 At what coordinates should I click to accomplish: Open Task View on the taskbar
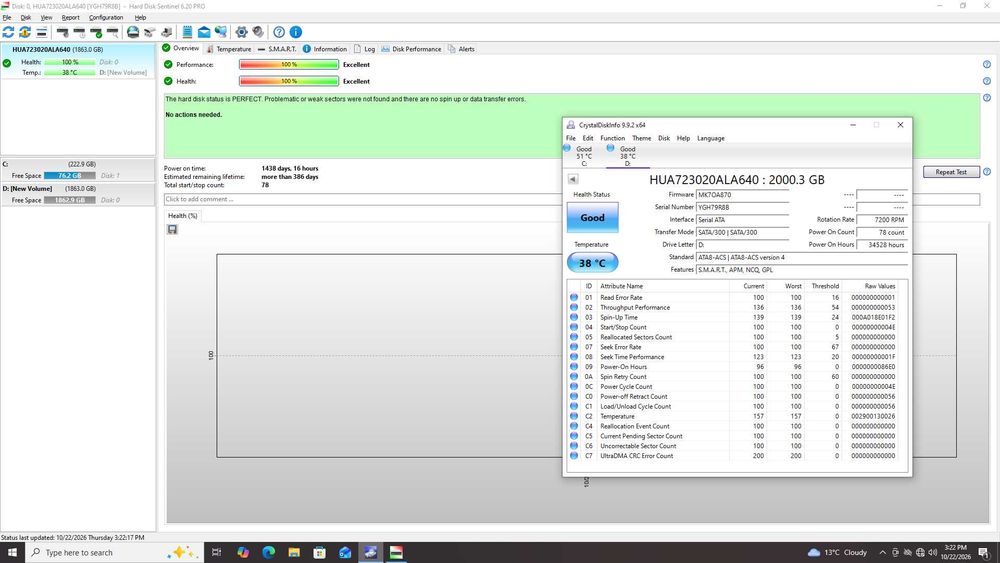216,552
